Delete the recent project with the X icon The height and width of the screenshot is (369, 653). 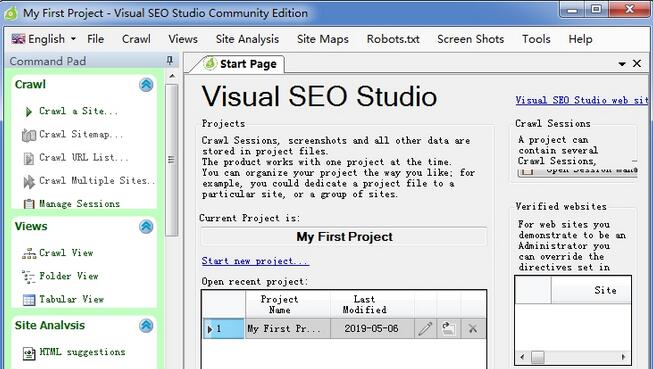[473, 329]
